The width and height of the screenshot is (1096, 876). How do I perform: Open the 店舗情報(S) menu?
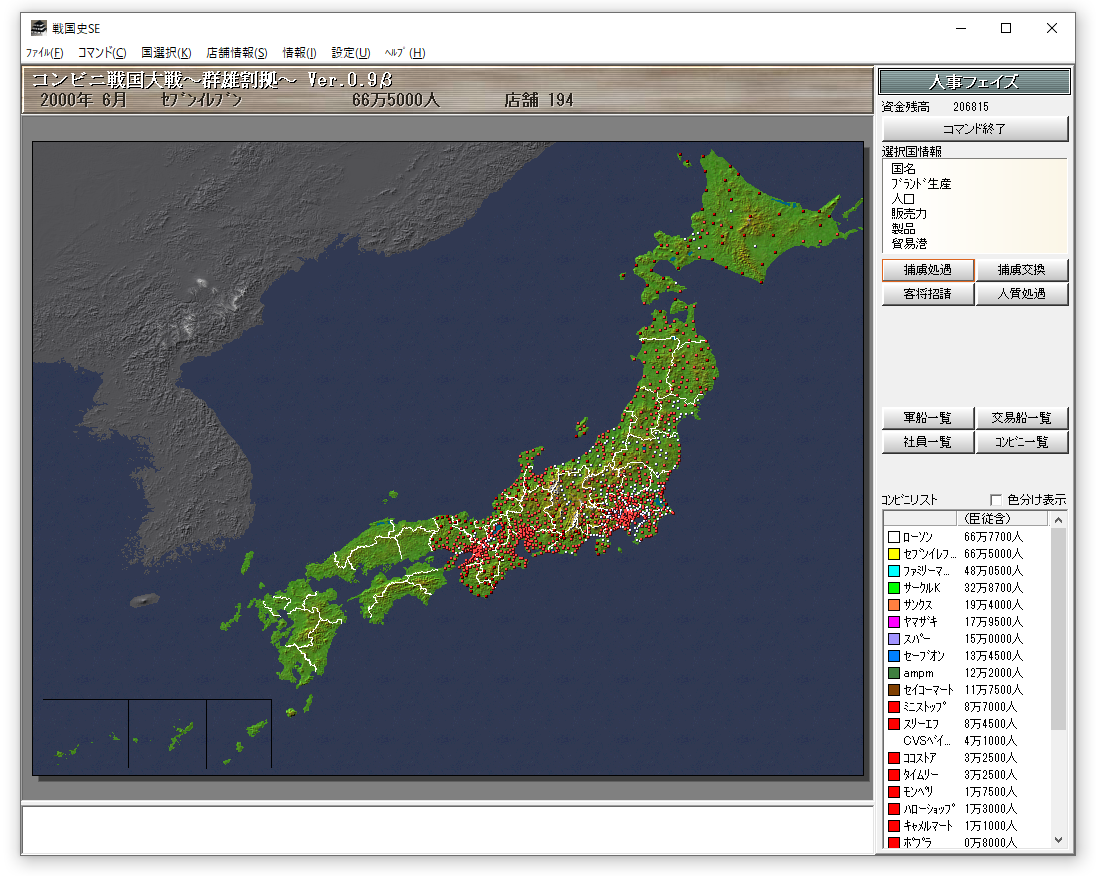point(237,53)
